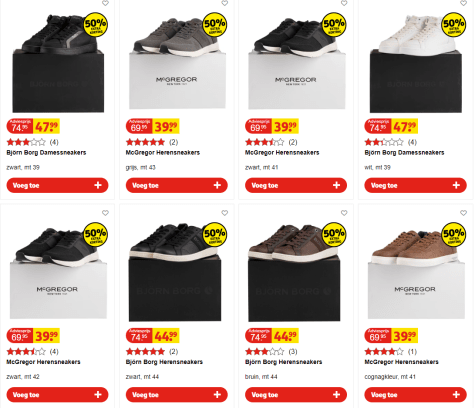The image size is (475, 408).
Task: Click plus icon on grijs mt 43 Voeg toe button
Action: point(217,185)
